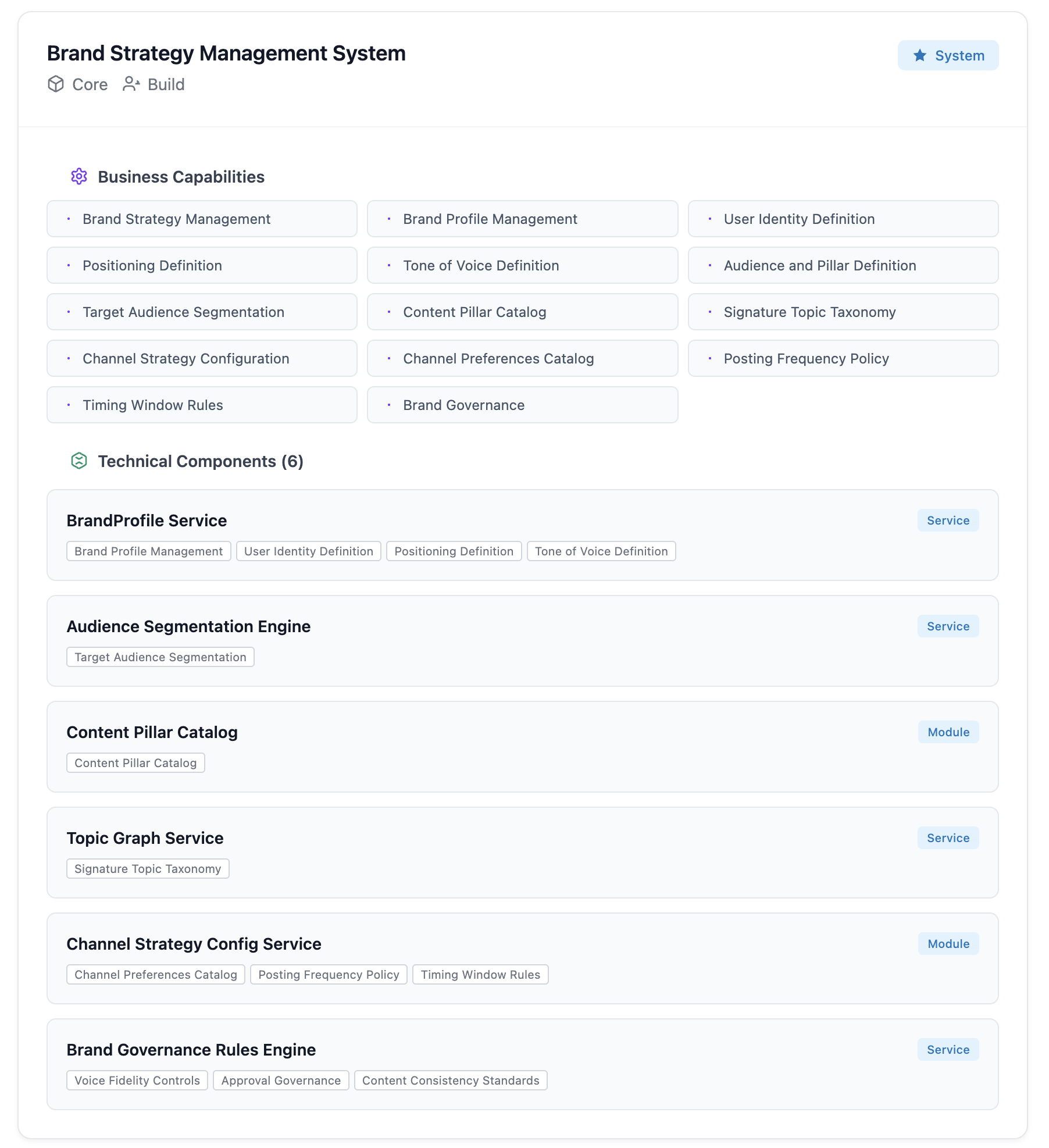
Task: Click the Timing Window Rules tag chip
Action: point(480,975)
